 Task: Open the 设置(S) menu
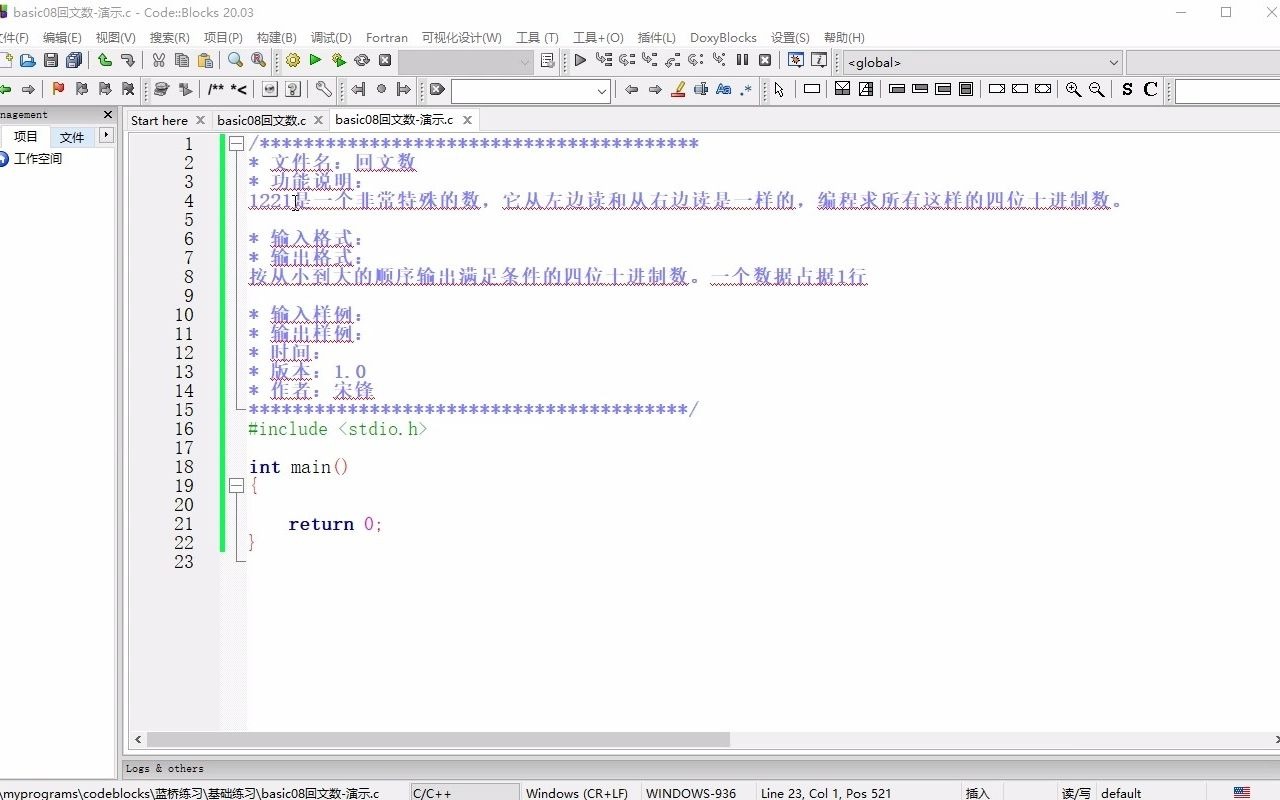tap(790, 38)
